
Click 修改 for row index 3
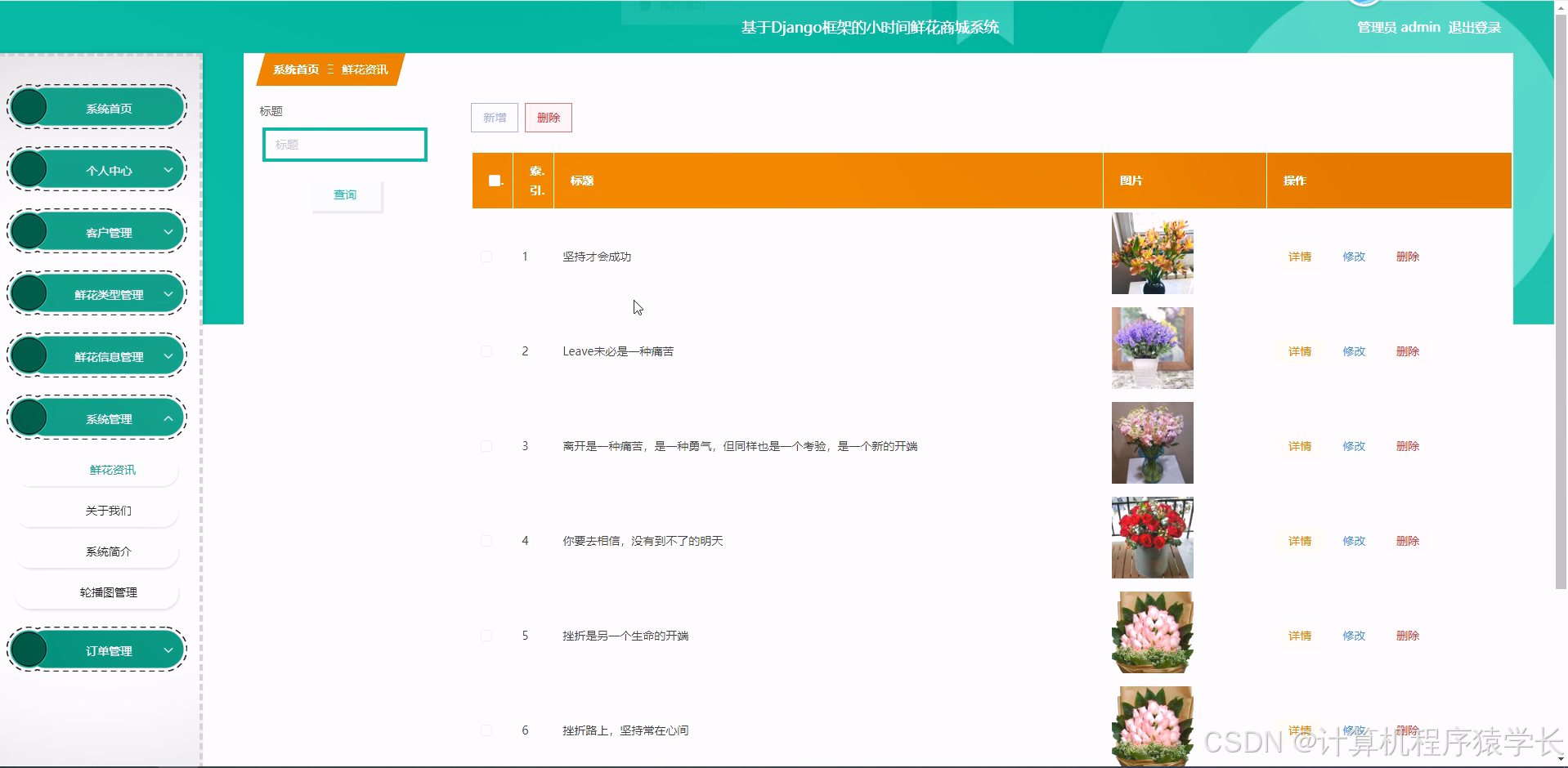[1354, 446]
